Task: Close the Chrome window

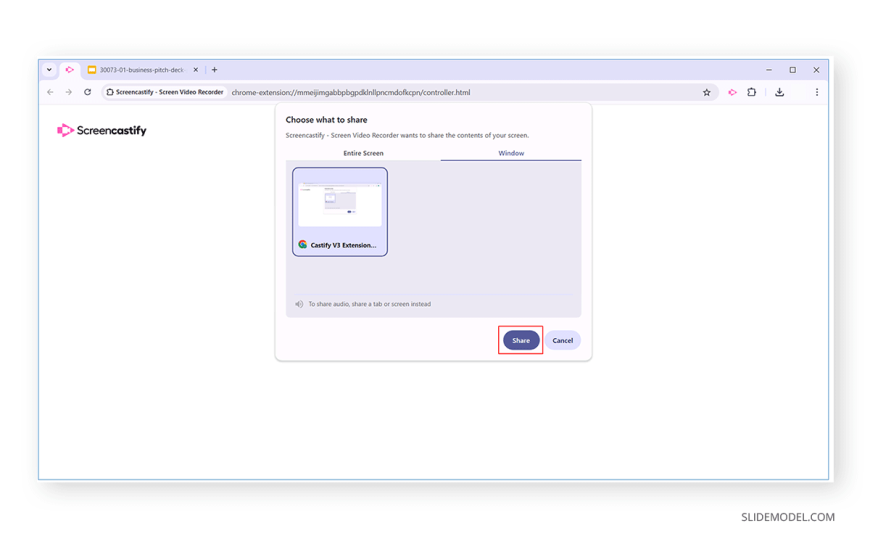Action: [816, 70]
